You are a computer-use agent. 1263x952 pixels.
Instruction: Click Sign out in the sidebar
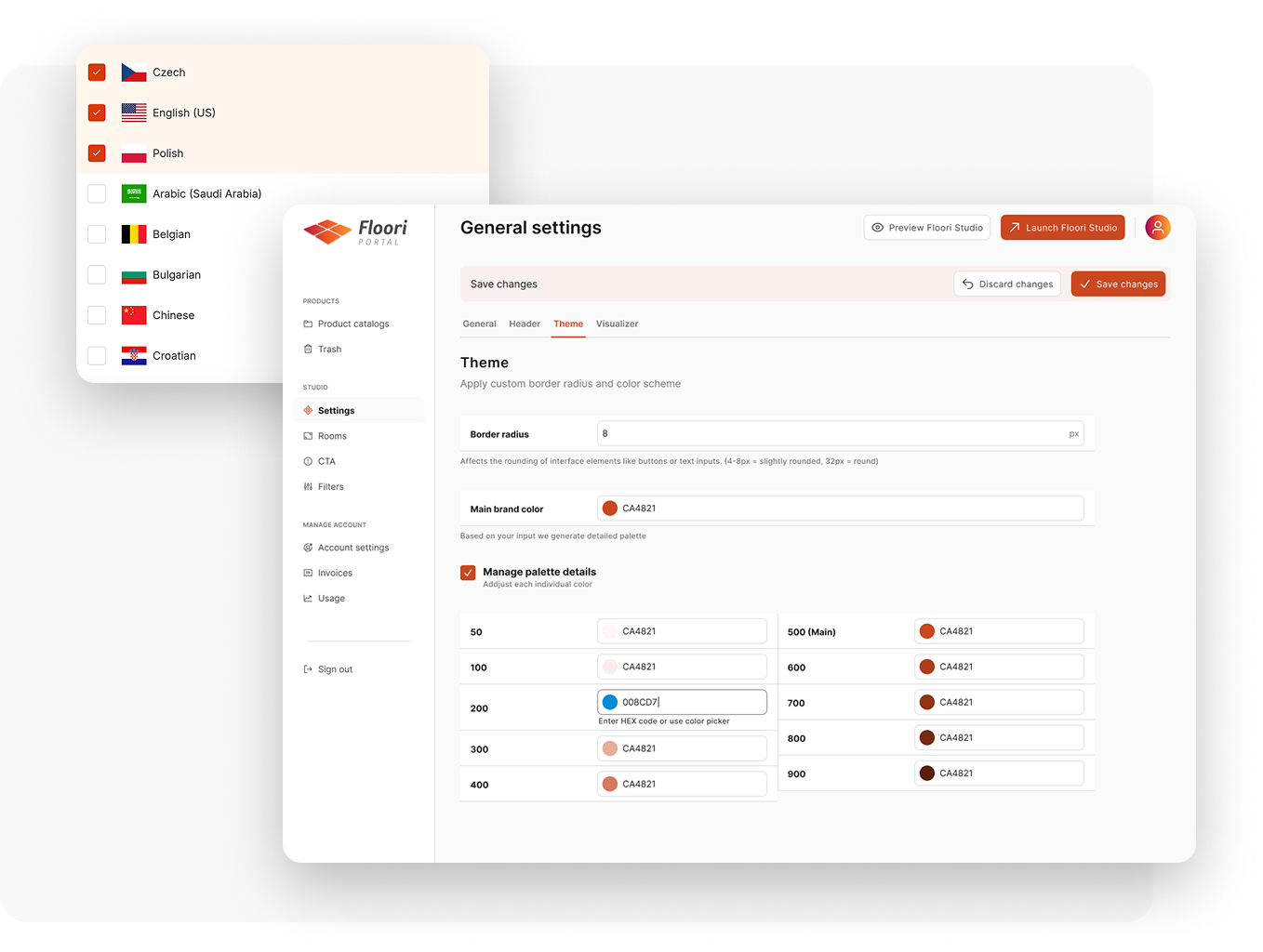[335, 669]
